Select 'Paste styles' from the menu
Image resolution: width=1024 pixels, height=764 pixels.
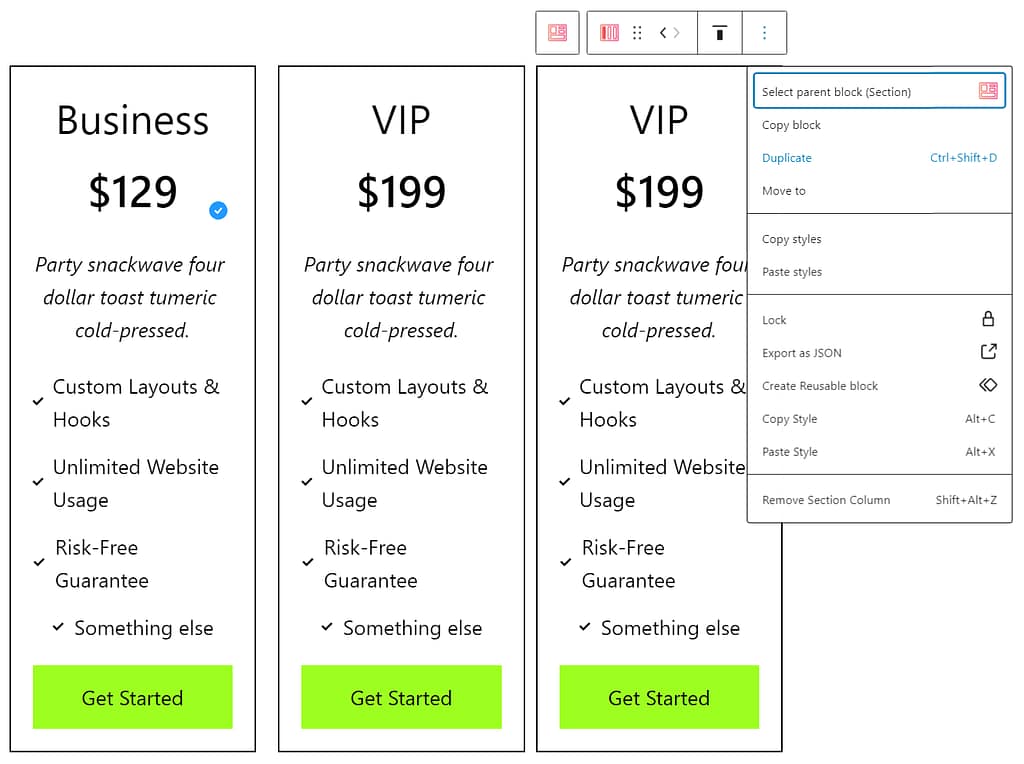[789, 271]
